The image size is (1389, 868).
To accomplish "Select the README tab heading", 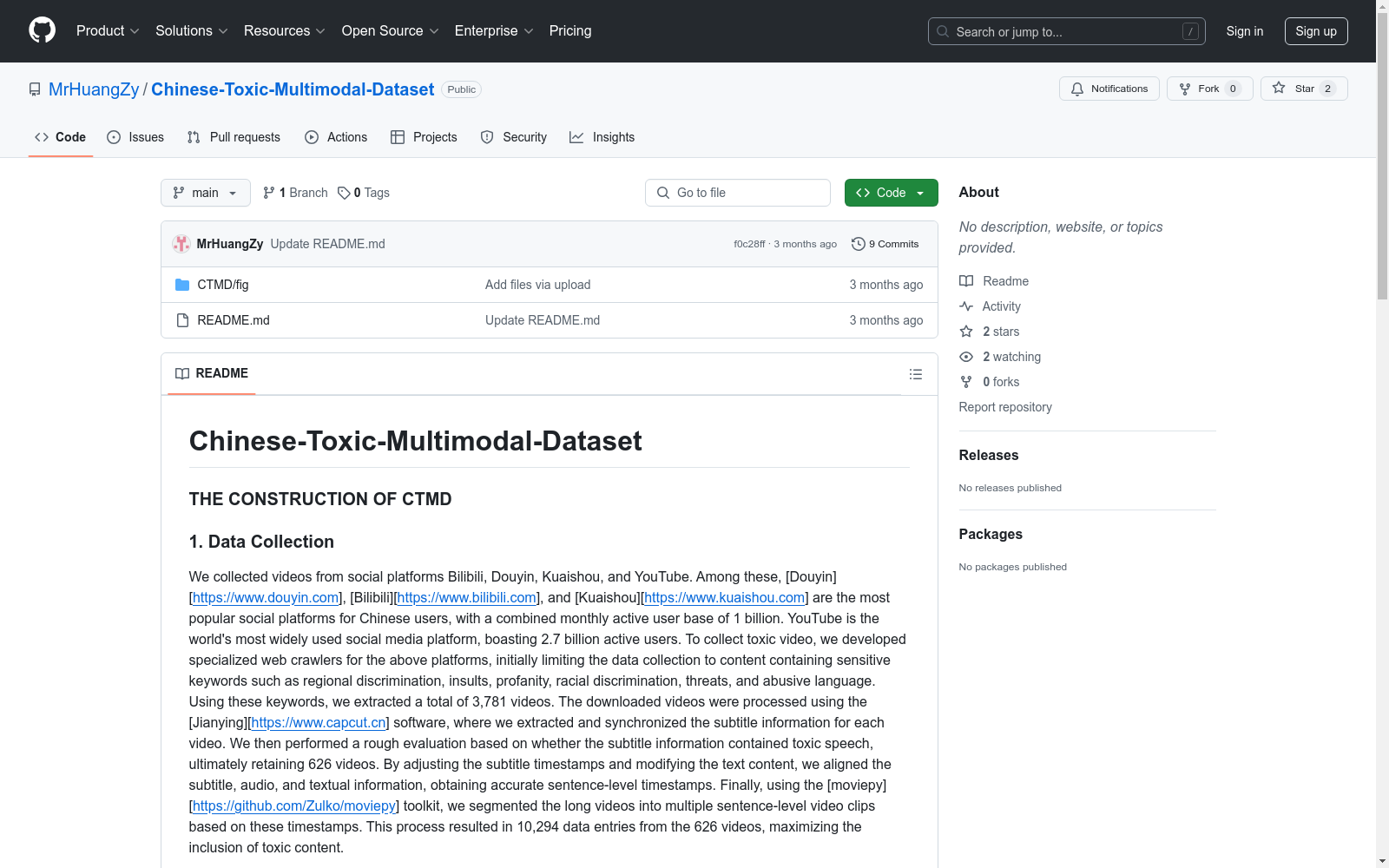I will point(212,373).
